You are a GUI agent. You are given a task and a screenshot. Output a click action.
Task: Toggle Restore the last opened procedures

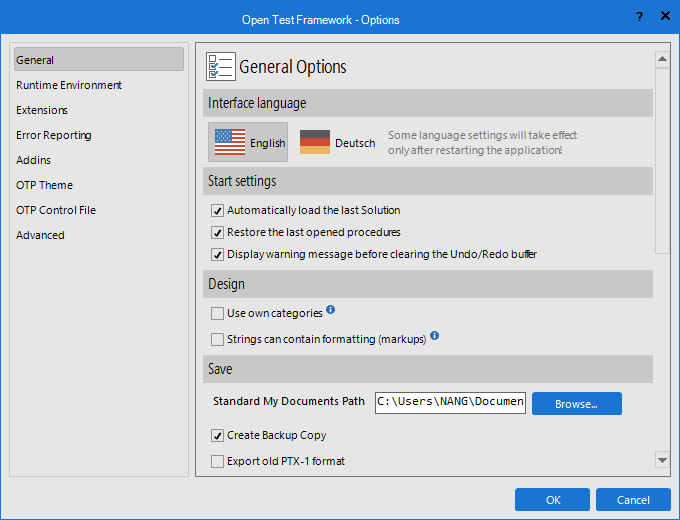(217, 232)
